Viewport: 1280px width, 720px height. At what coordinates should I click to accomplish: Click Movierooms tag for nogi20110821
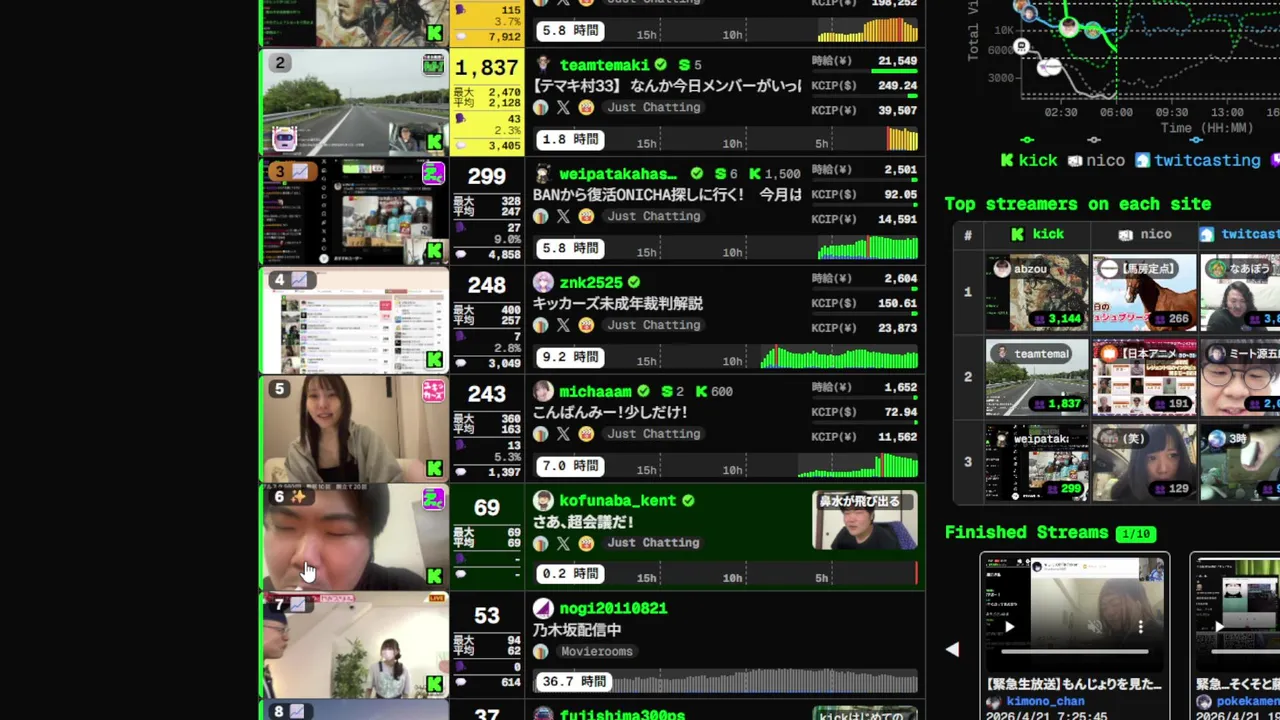[x=597, y=652]
